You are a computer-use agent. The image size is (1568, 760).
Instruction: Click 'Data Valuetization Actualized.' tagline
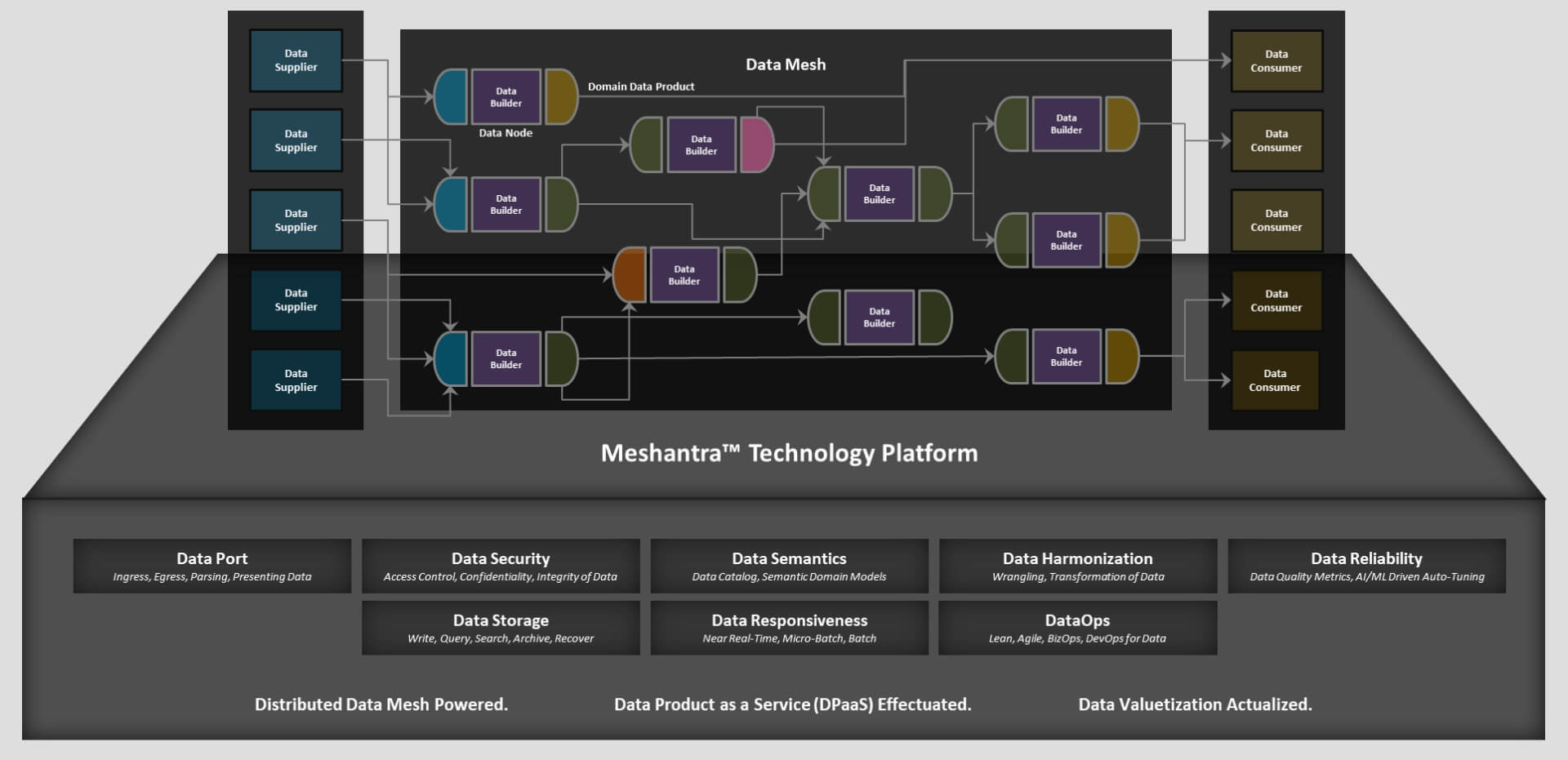coord(1195,704)
